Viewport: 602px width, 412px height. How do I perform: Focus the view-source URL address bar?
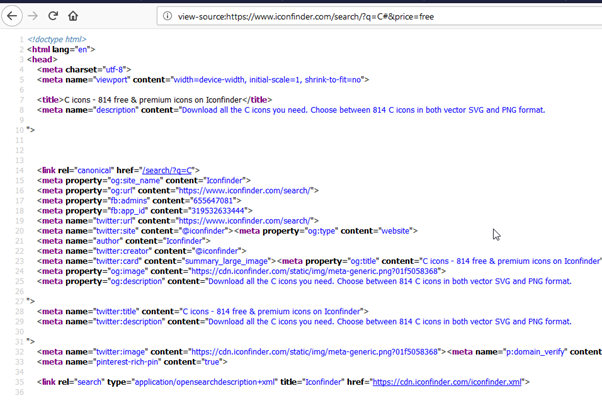380,17
